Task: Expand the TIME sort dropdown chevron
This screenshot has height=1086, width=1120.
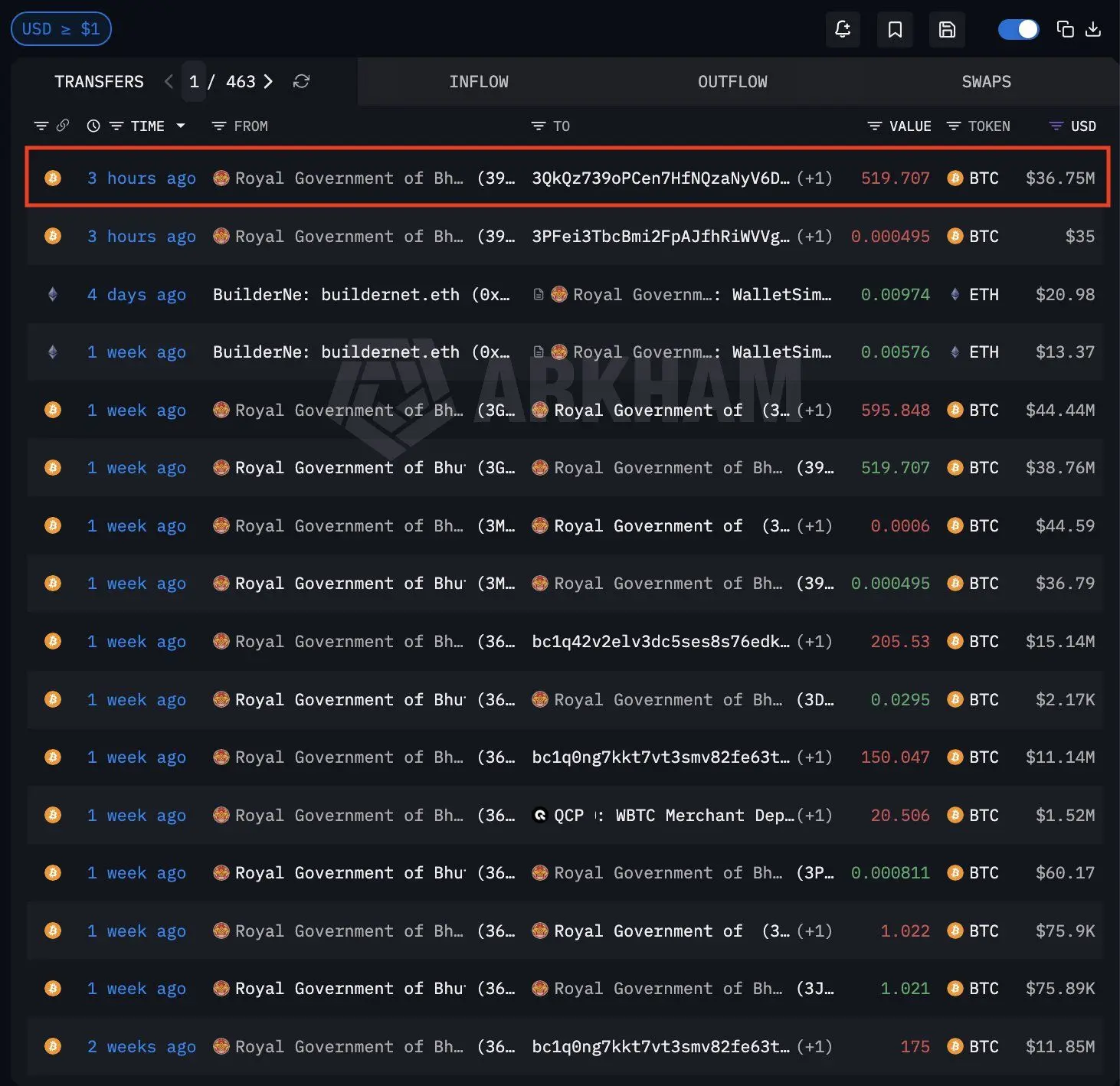Action: click(181, 126)
